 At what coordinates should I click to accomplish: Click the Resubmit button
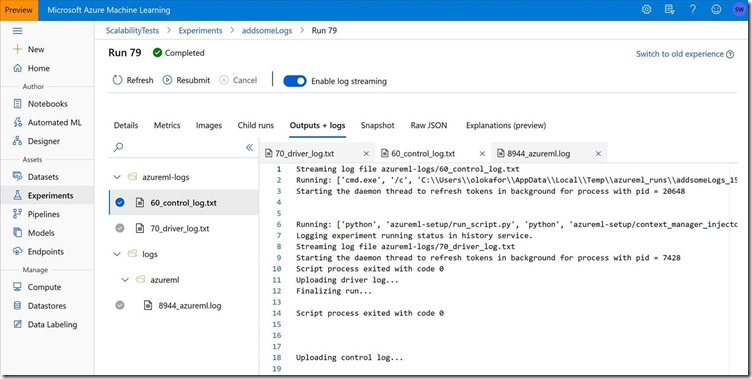186,80
